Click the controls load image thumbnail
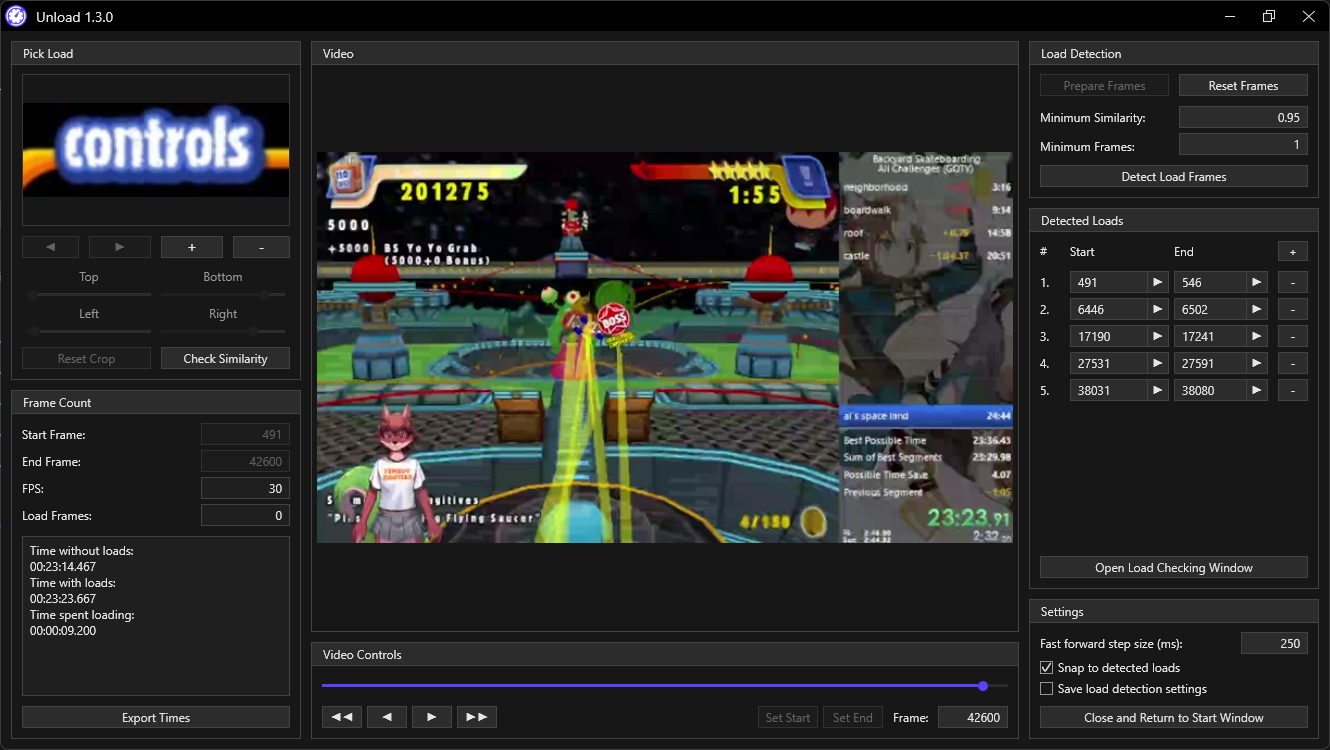 tap(156, 149)
